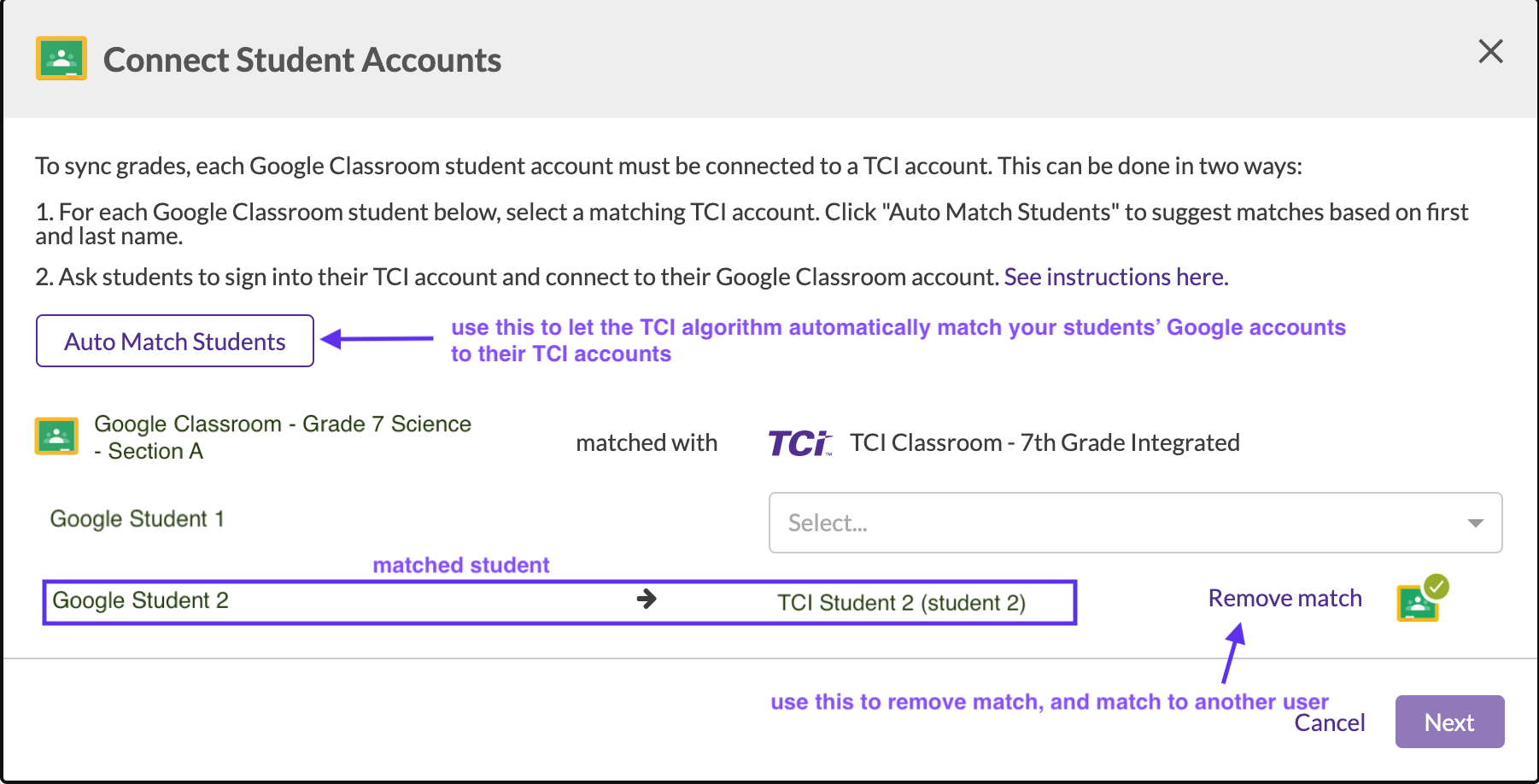Click Cancel to dismiss the dialog
Image resolution: width=1539 pixels, height=784 pixels.
point(1329,722)
